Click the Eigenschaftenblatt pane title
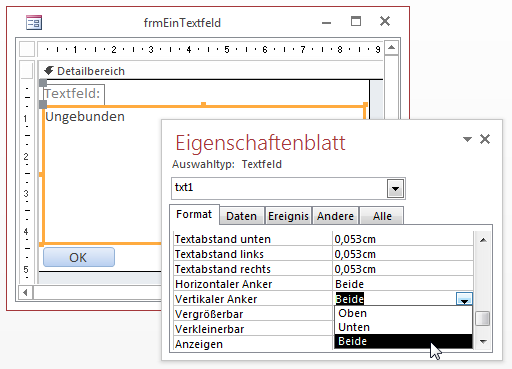The width and height of the screenshot is (512, 369). pyautogui.click(x=260, y=143)
